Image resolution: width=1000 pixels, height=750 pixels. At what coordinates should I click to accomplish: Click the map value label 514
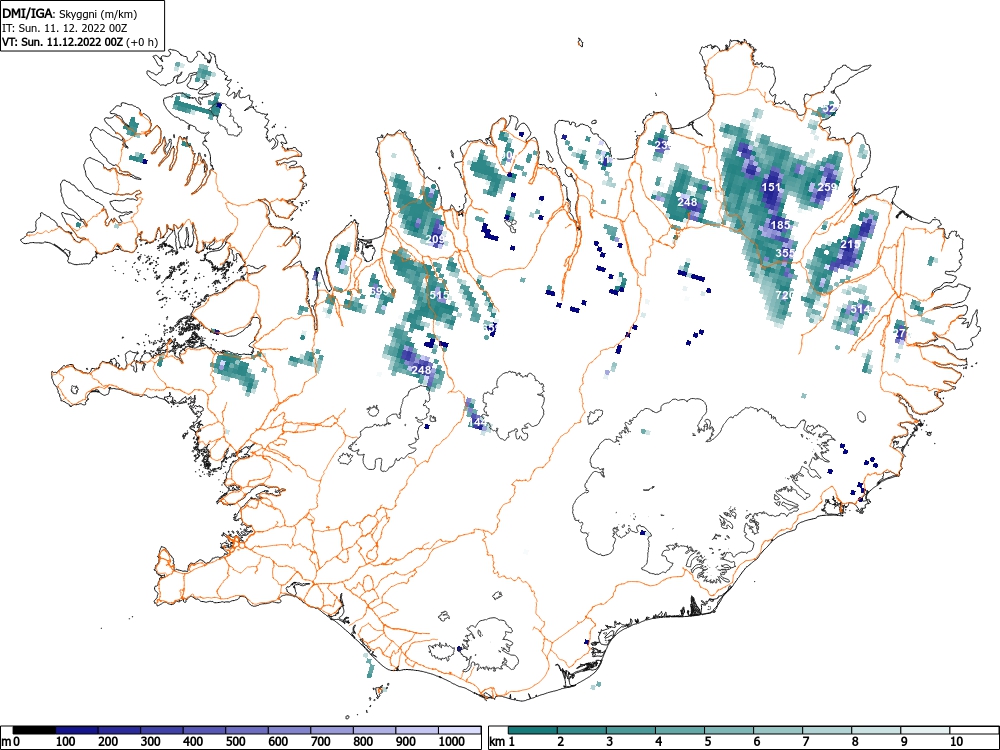(860, 309)
